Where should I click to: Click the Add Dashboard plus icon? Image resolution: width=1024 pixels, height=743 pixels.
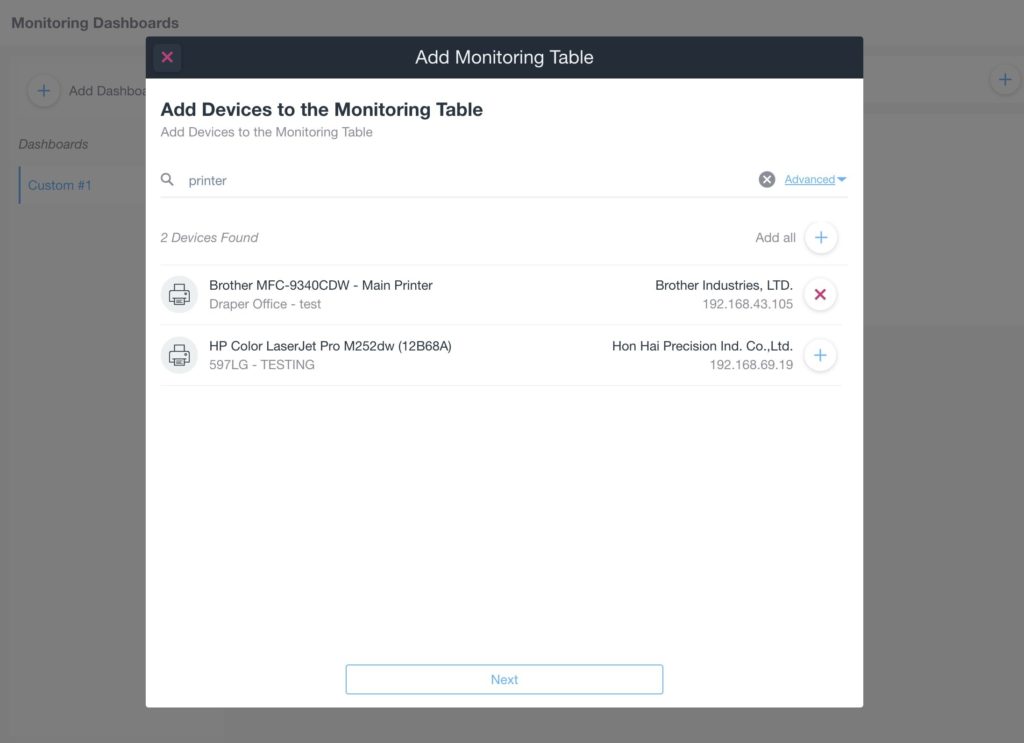44,91
